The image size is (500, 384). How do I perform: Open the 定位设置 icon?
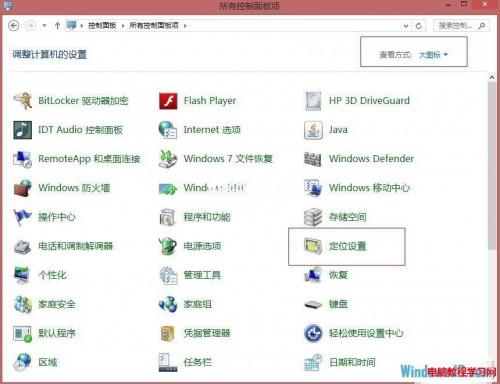313,246
